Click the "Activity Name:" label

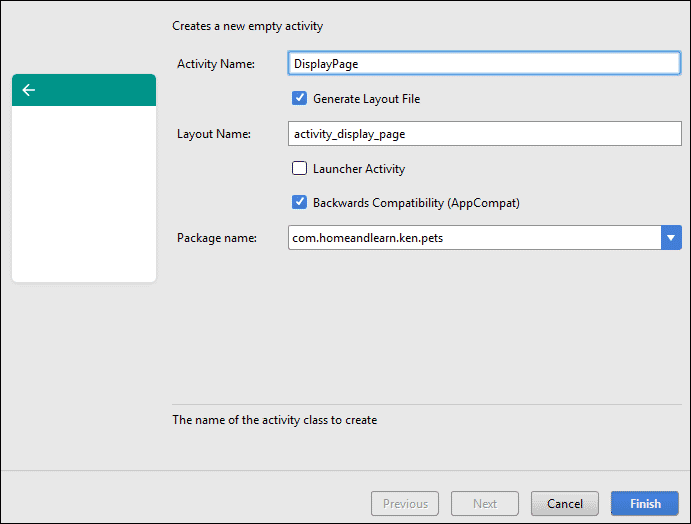pos(216,64)
